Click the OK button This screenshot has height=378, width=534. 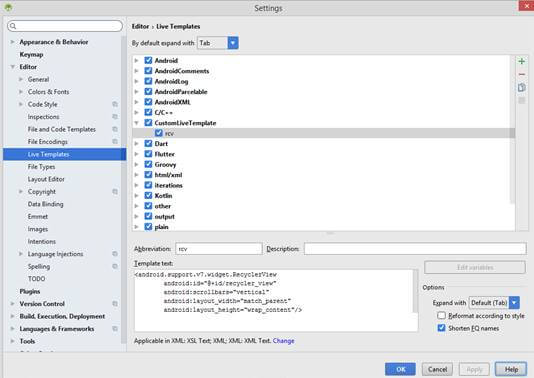coord(400,369)
